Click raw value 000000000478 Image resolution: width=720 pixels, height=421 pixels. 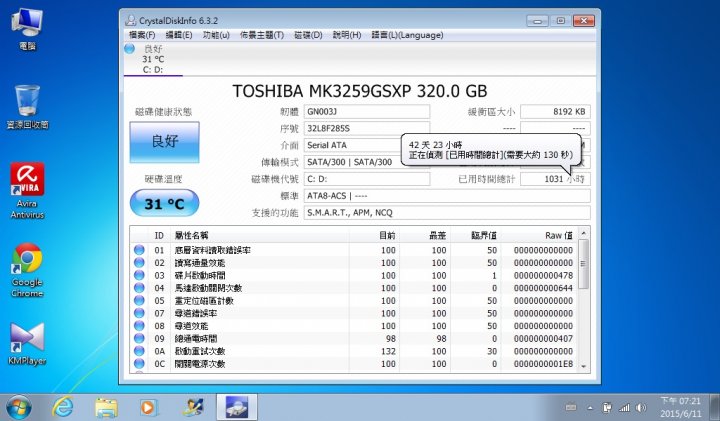(543, 275)
